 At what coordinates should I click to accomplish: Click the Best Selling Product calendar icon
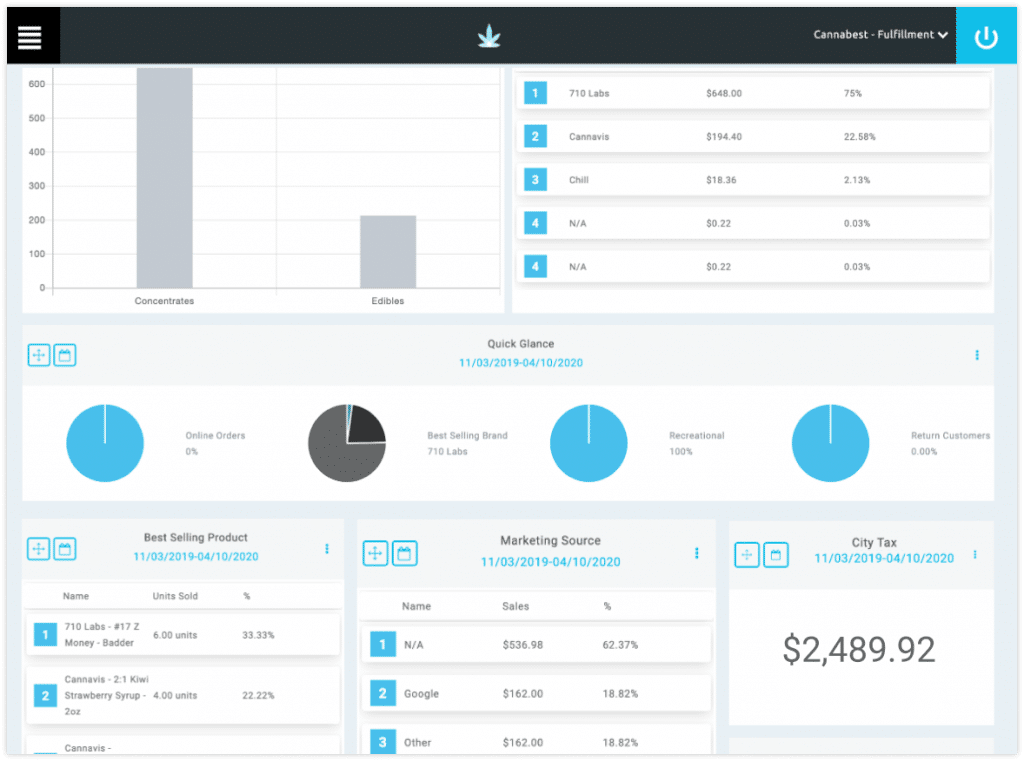[65, 549]
